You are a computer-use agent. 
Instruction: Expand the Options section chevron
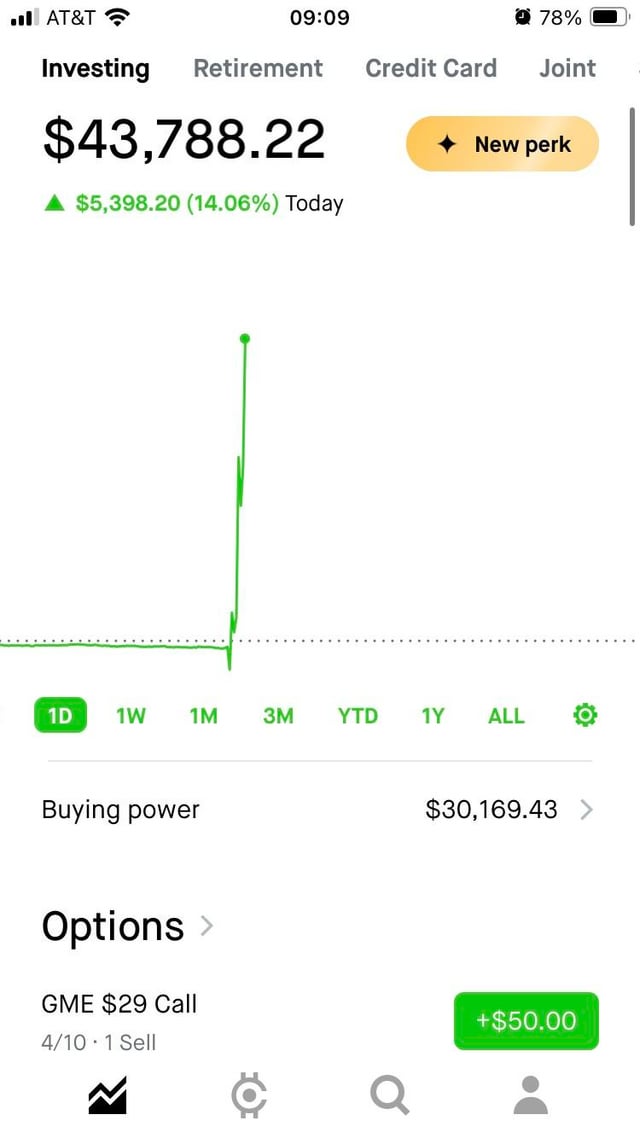207,926
